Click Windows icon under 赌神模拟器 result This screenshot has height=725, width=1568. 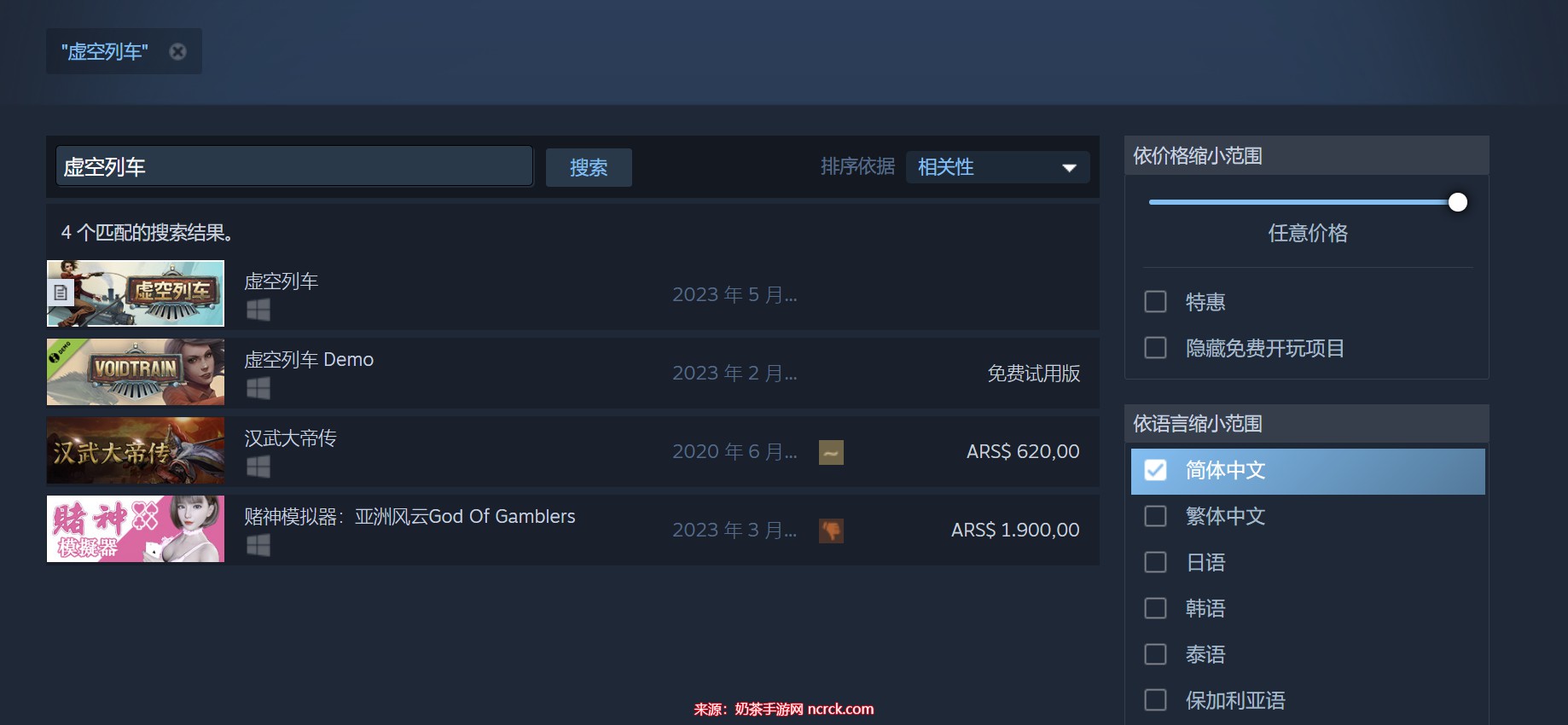[258, 545]
